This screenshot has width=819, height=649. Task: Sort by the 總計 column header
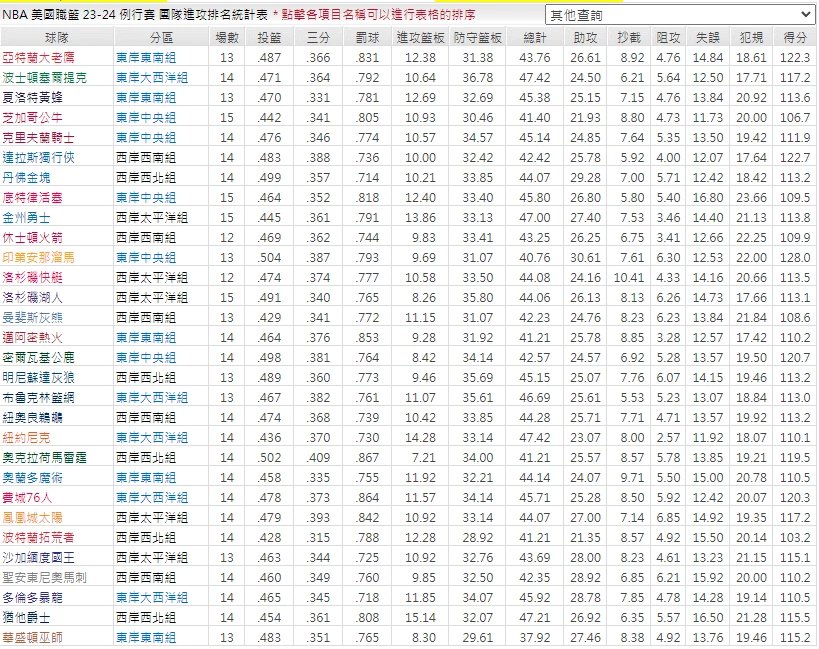(x=534, y=38)
